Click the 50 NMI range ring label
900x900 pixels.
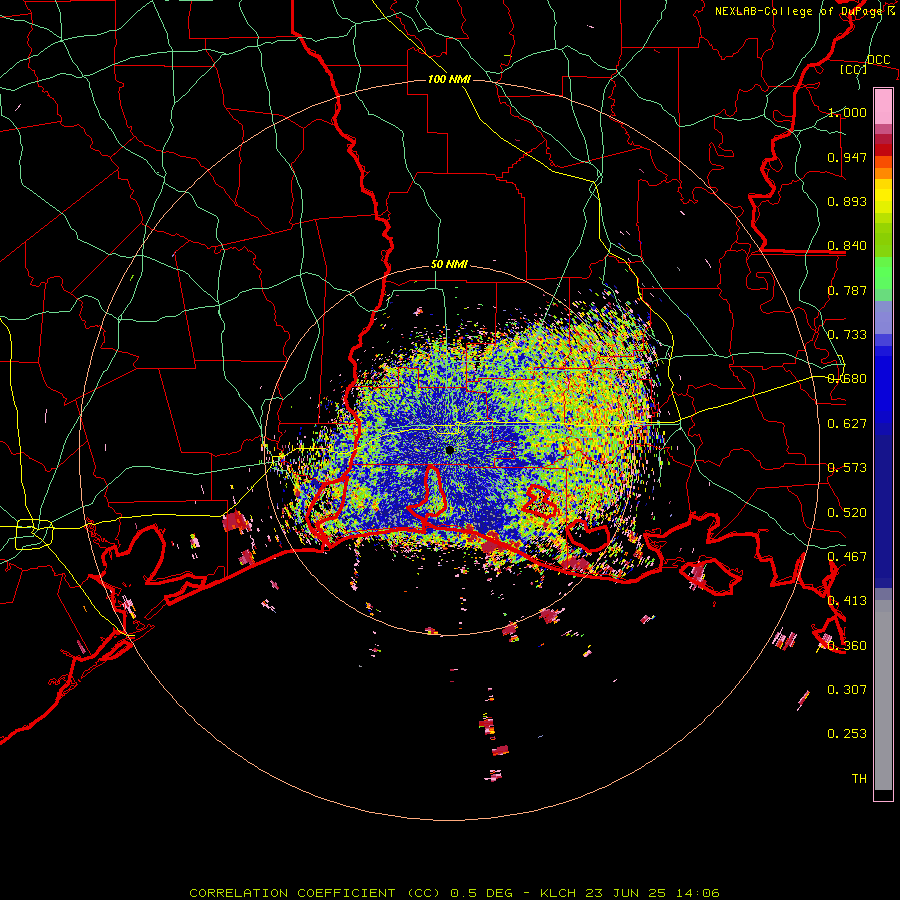pyautogui.click(x=449, y=265)
